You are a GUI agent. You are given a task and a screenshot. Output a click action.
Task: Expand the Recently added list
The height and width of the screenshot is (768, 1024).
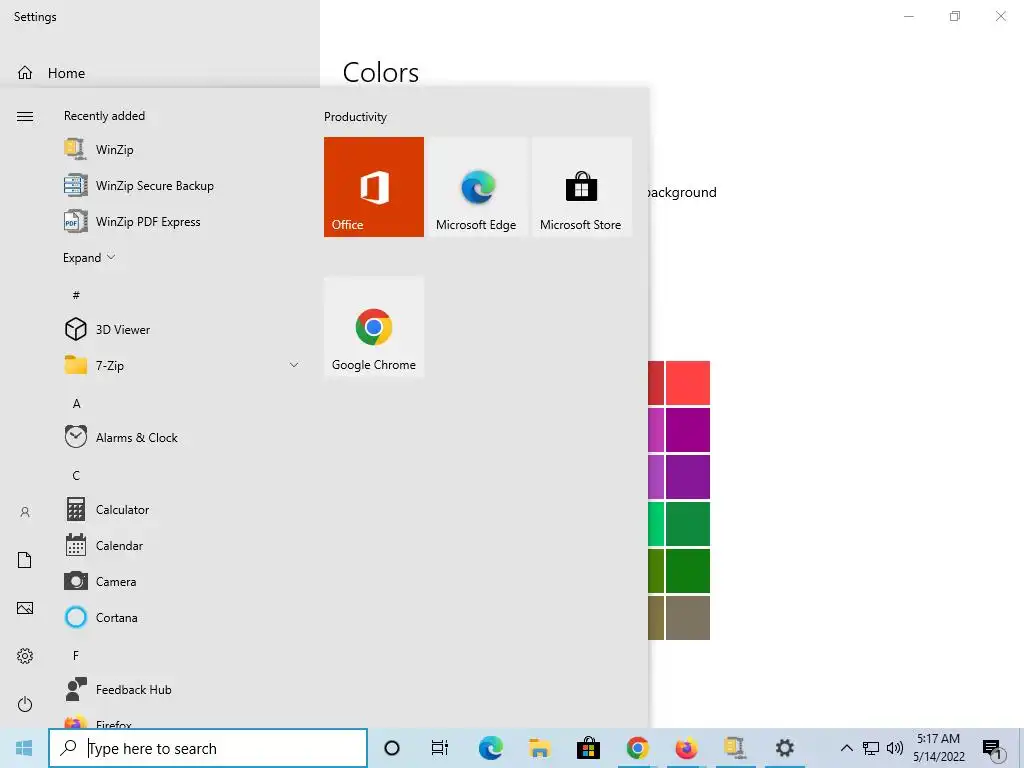tap(89, 257)
